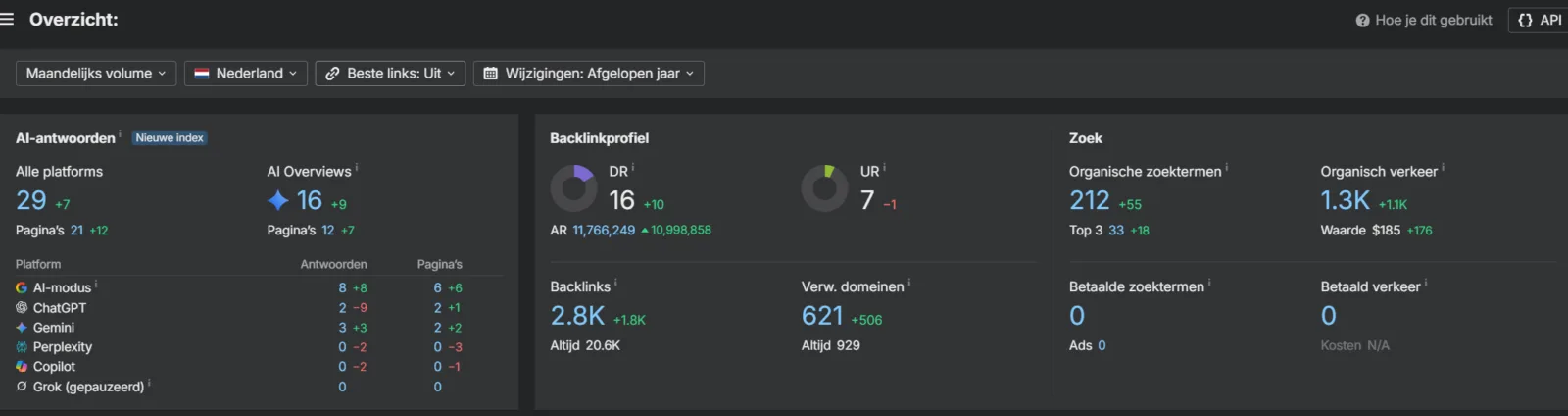Image resolution: width=1568 pixels, height=416 pixels.
Task: Open AI Overviews value 16
Action: (310, 200)
